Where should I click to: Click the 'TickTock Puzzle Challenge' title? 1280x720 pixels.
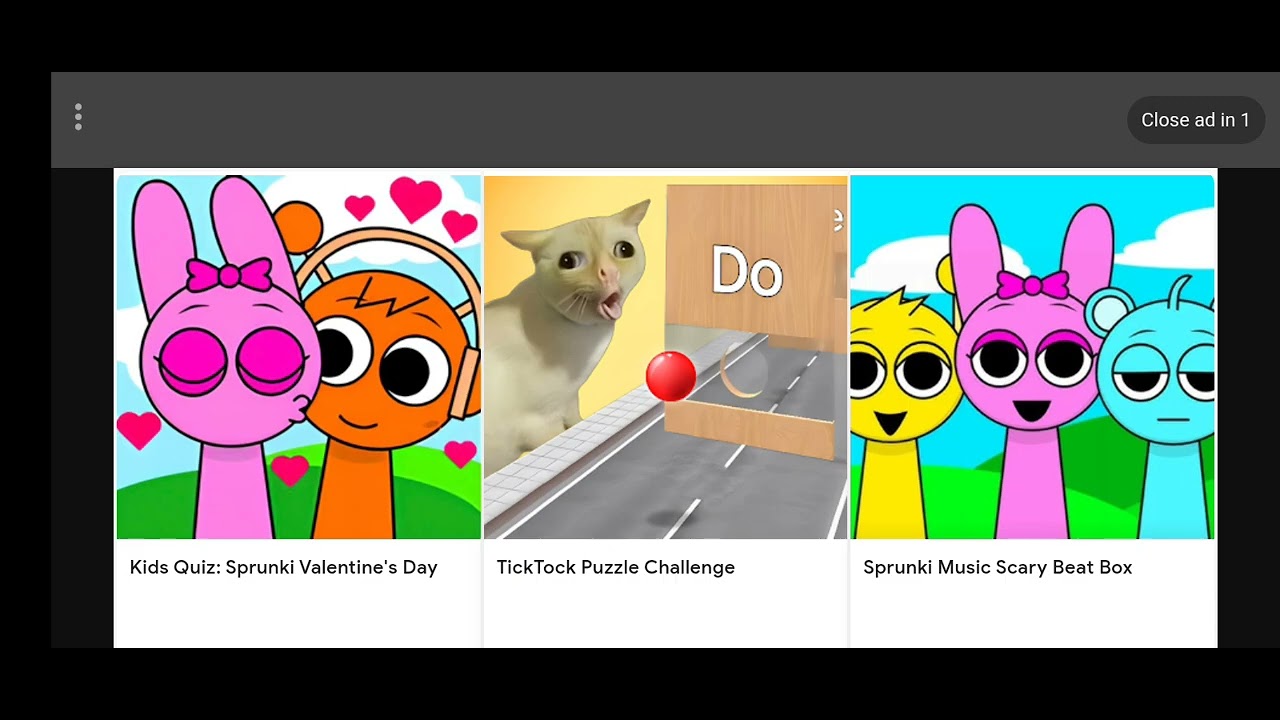(616, 567)
